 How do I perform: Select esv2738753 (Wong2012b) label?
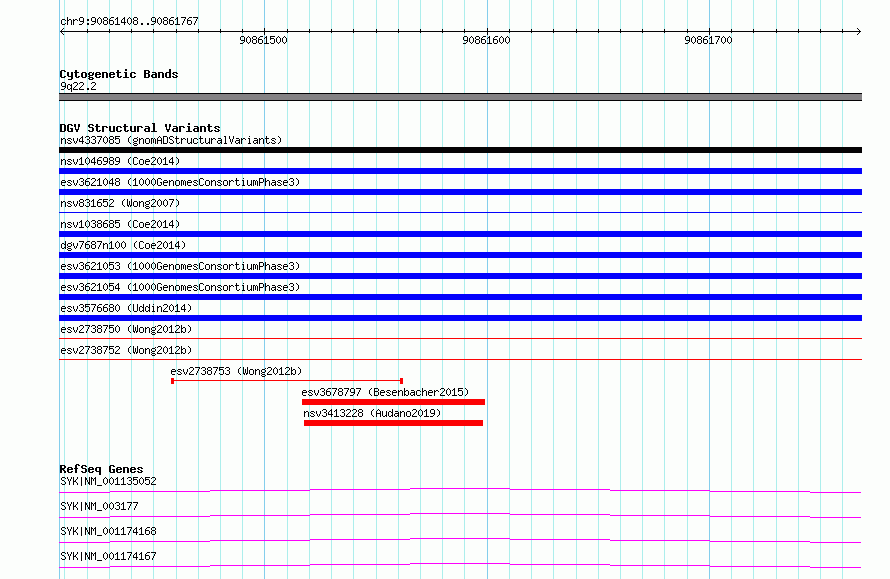[236, 371]
